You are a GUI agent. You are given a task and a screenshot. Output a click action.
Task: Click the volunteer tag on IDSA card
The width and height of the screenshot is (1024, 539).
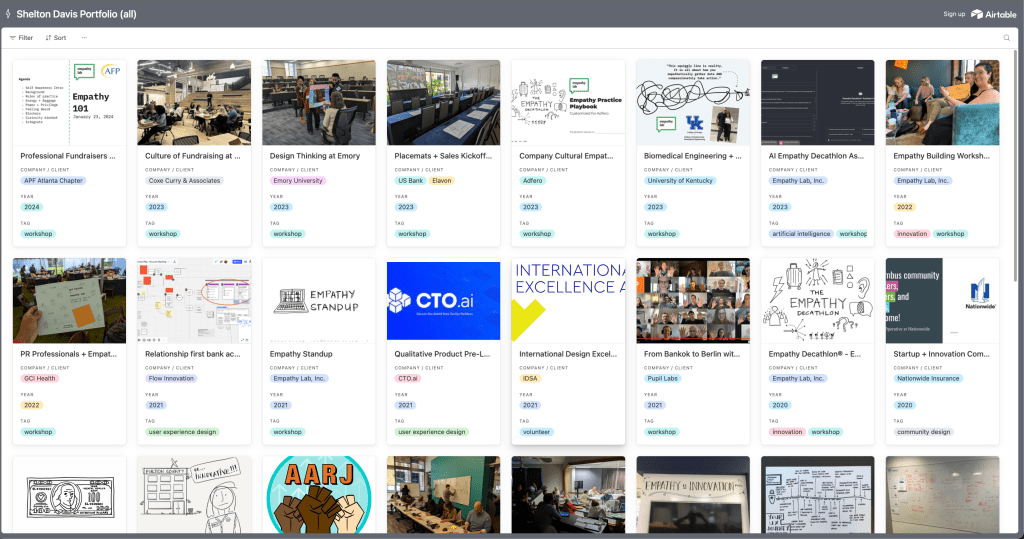(536, 432)
